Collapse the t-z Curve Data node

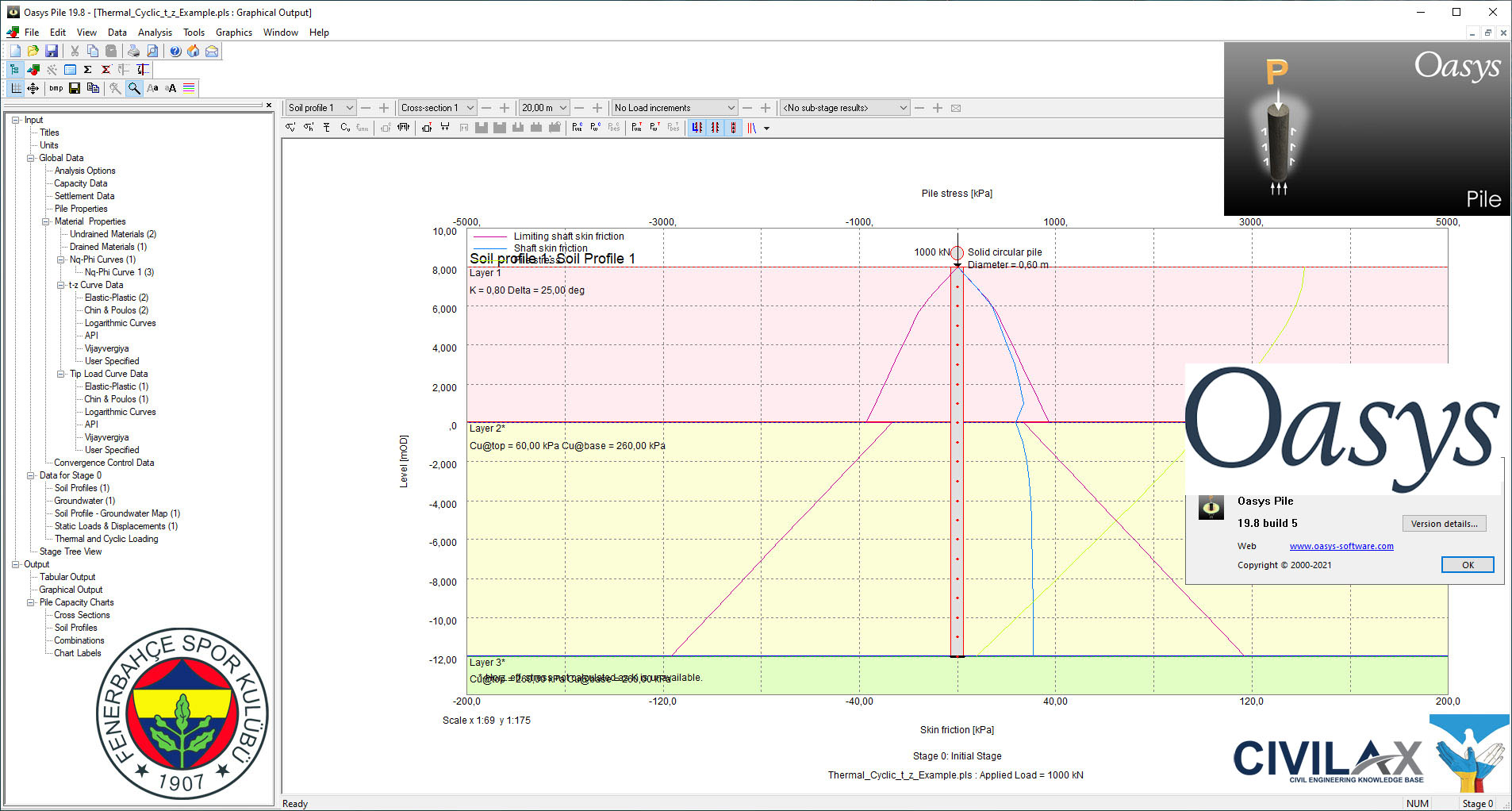coord(61,285)
